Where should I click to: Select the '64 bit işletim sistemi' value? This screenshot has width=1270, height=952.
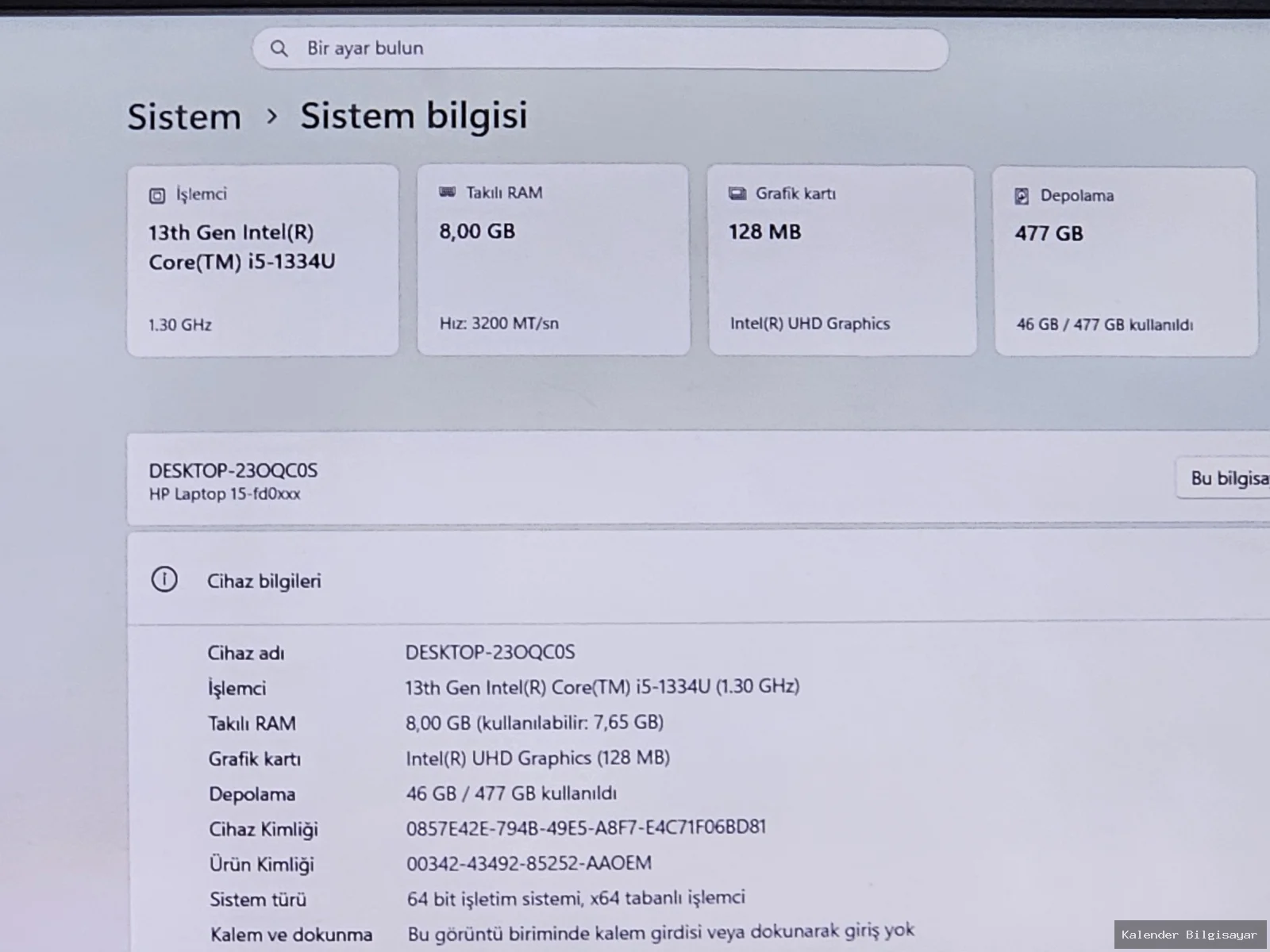(576, 898)
